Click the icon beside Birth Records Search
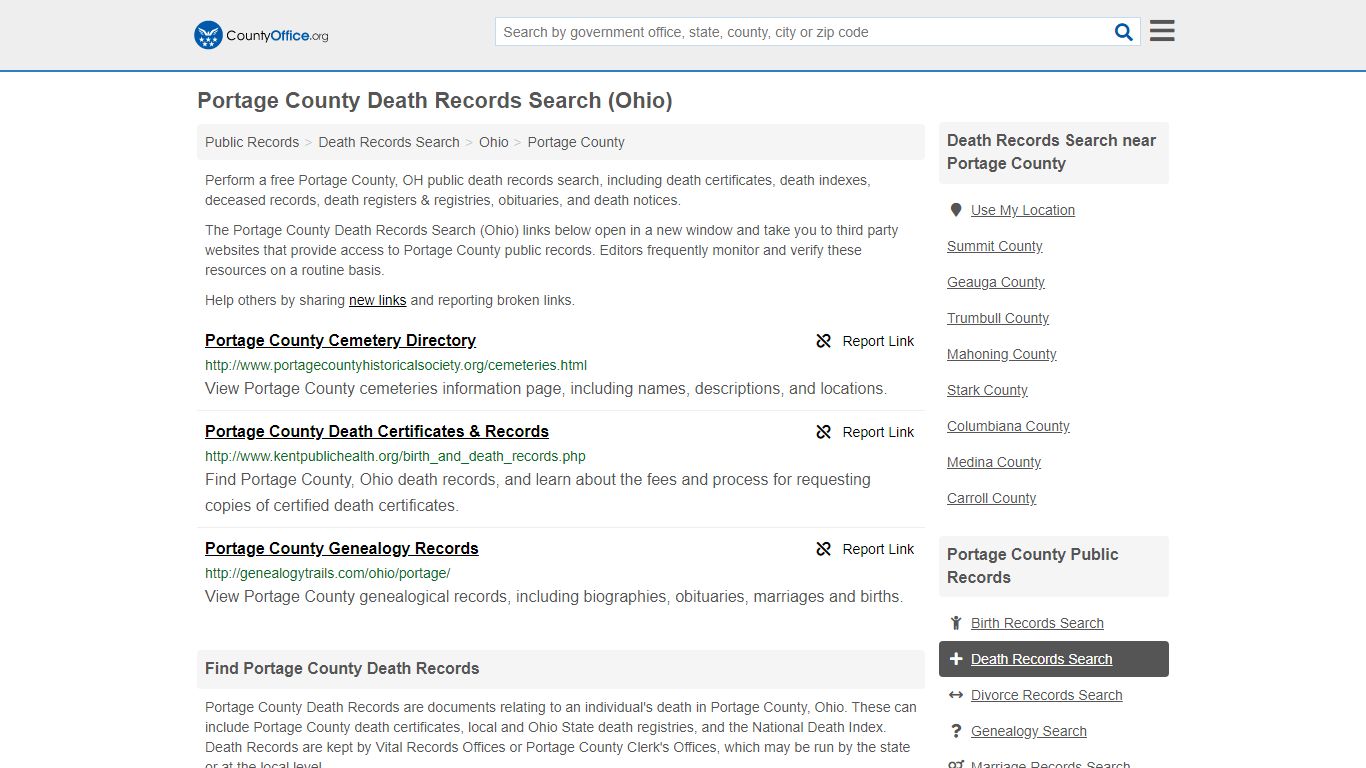This screenshot has width=1366, height=768. 956,623
